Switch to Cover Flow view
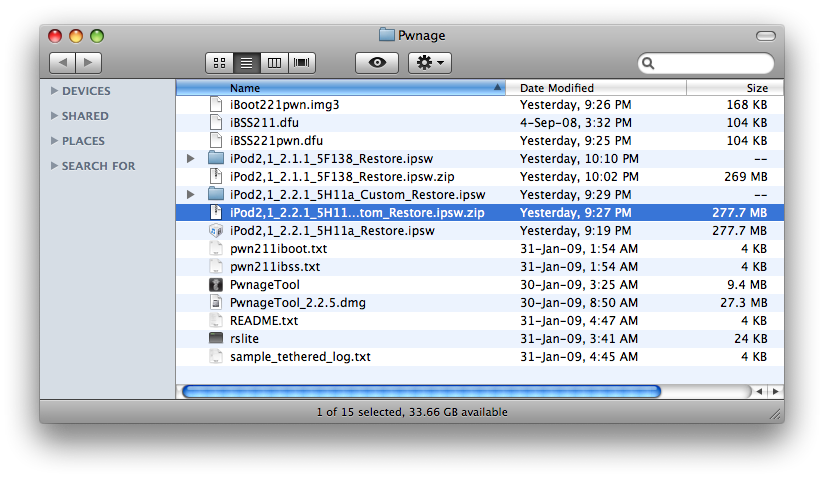This screenshot has width=824, height=478. (x=301, y=63)
